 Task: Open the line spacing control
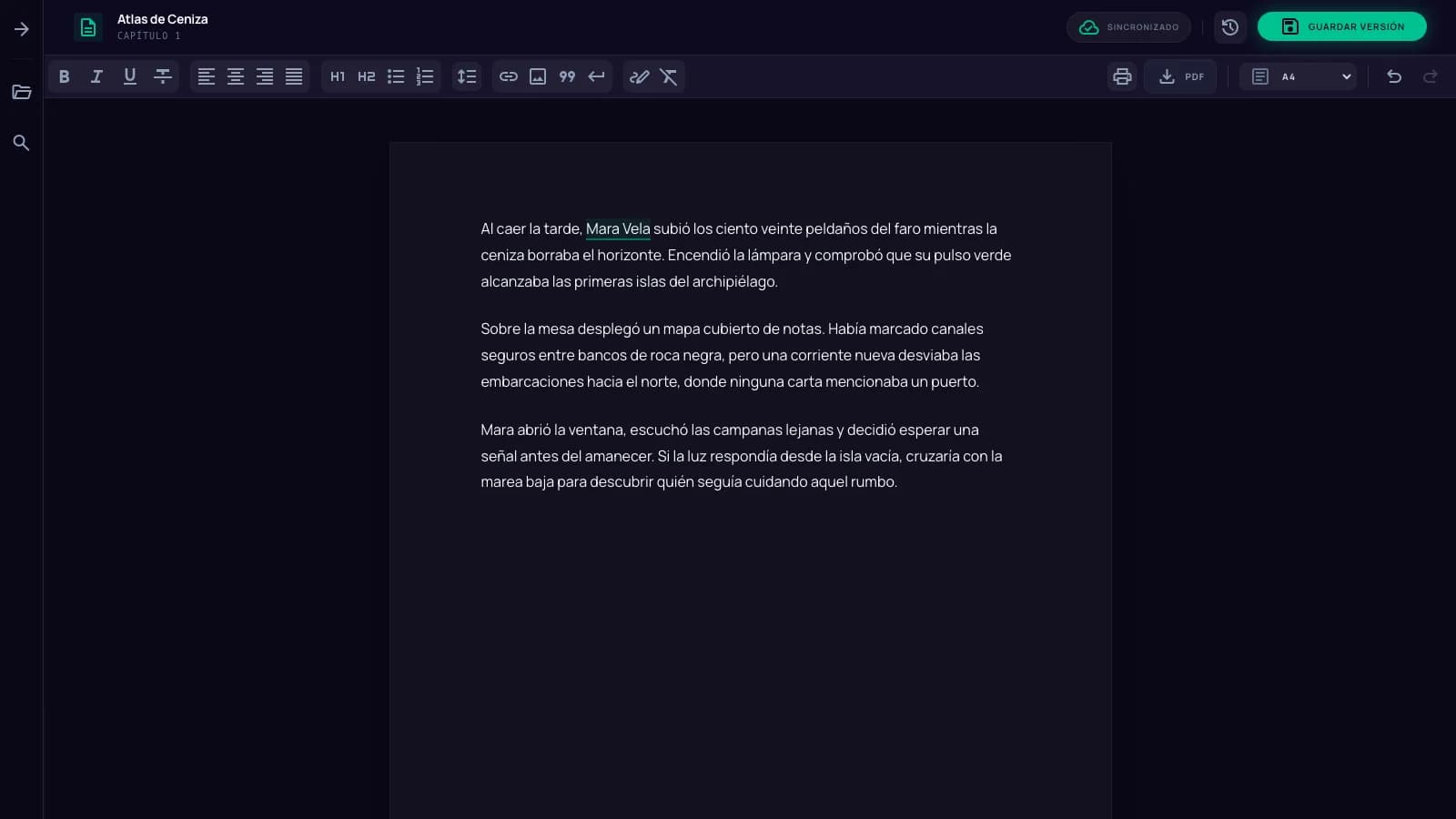467,76
